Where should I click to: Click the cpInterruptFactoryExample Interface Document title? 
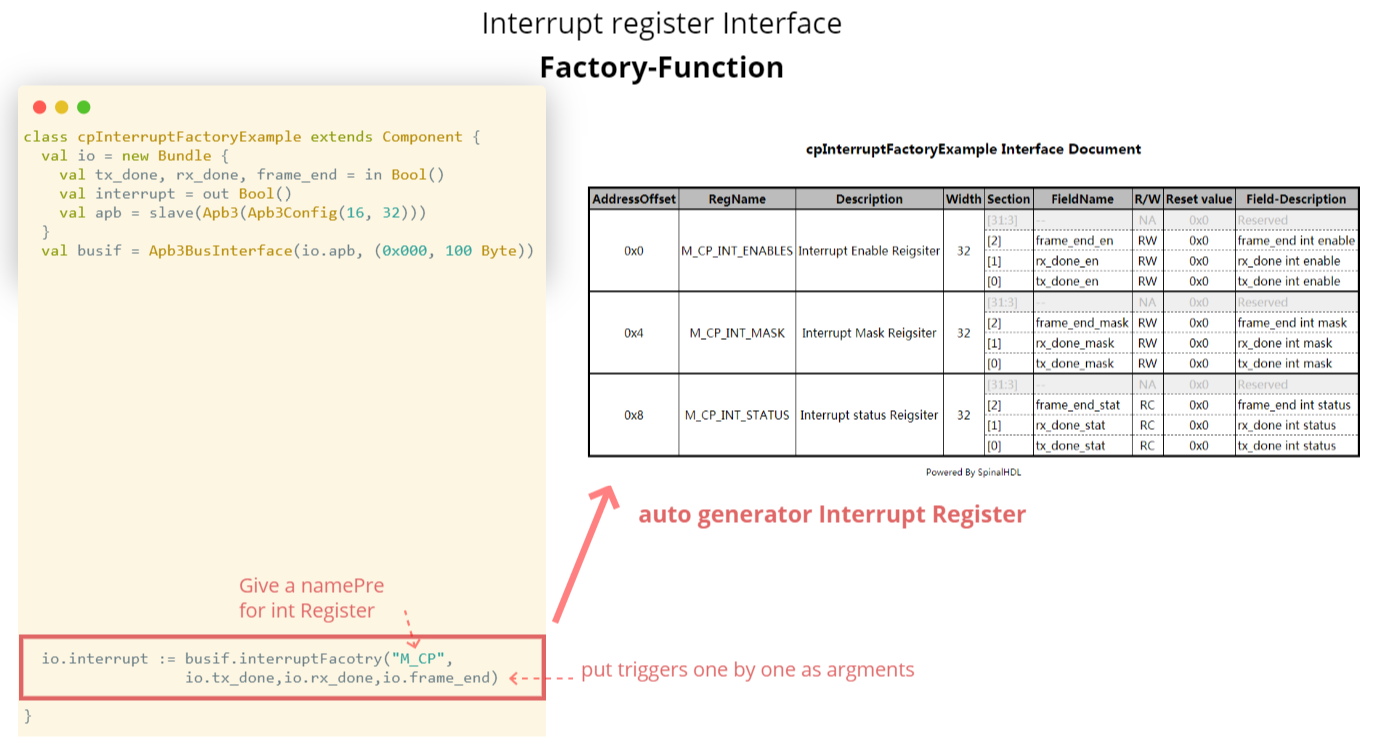pos(972,149)
